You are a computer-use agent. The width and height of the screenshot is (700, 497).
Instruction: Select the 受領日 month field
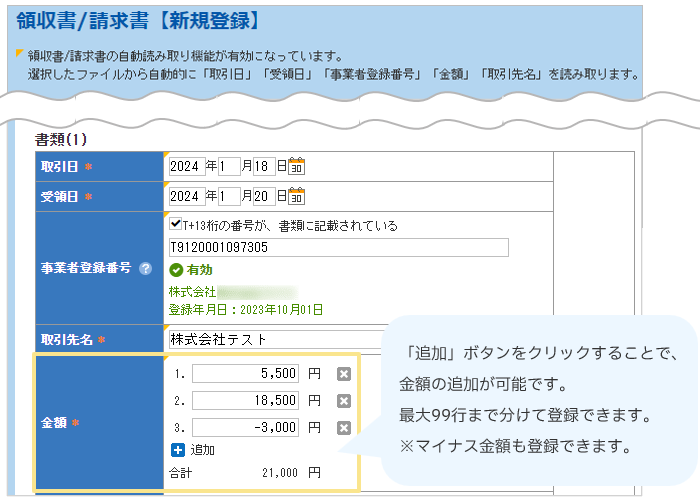pos(229,196)
